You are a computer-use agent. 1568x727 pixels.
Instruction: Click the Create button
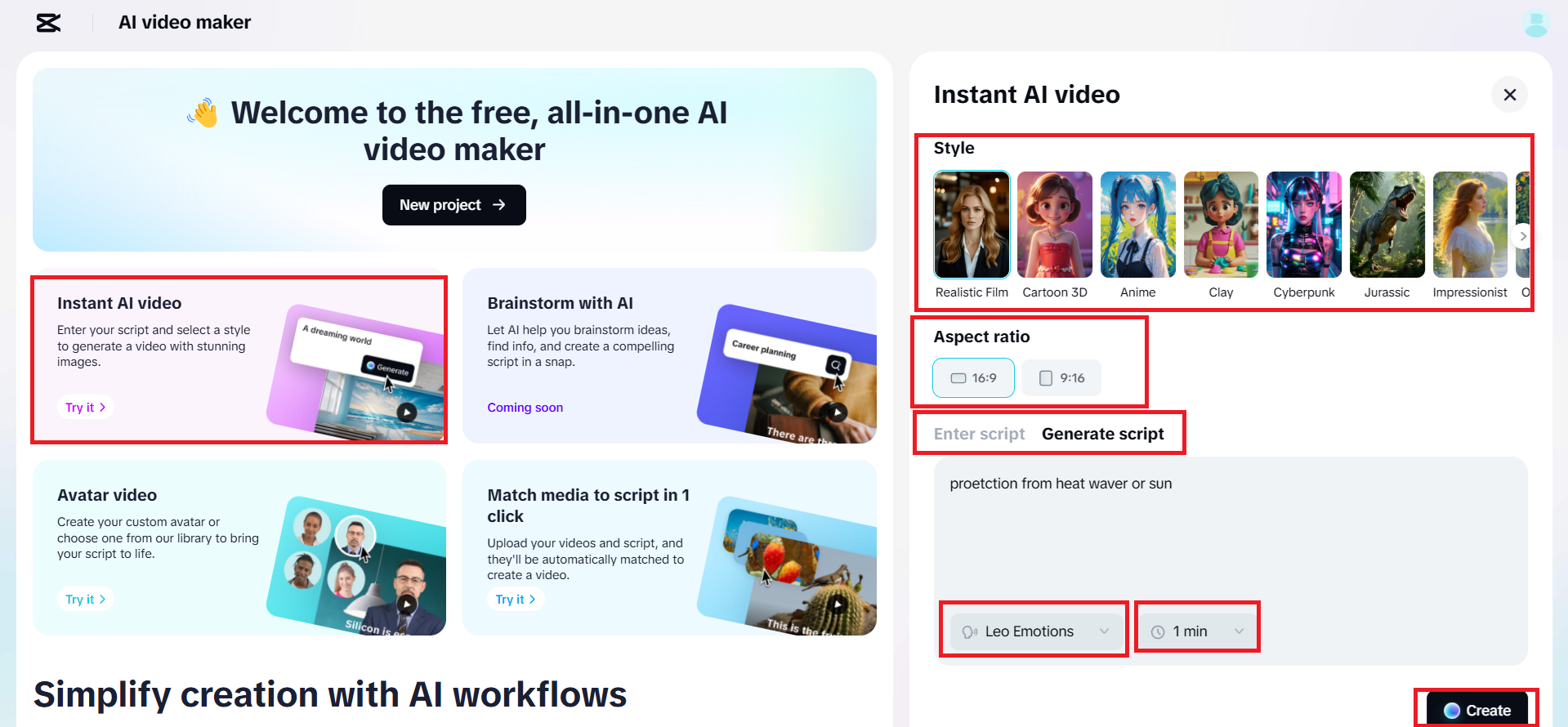point(1477,710)
